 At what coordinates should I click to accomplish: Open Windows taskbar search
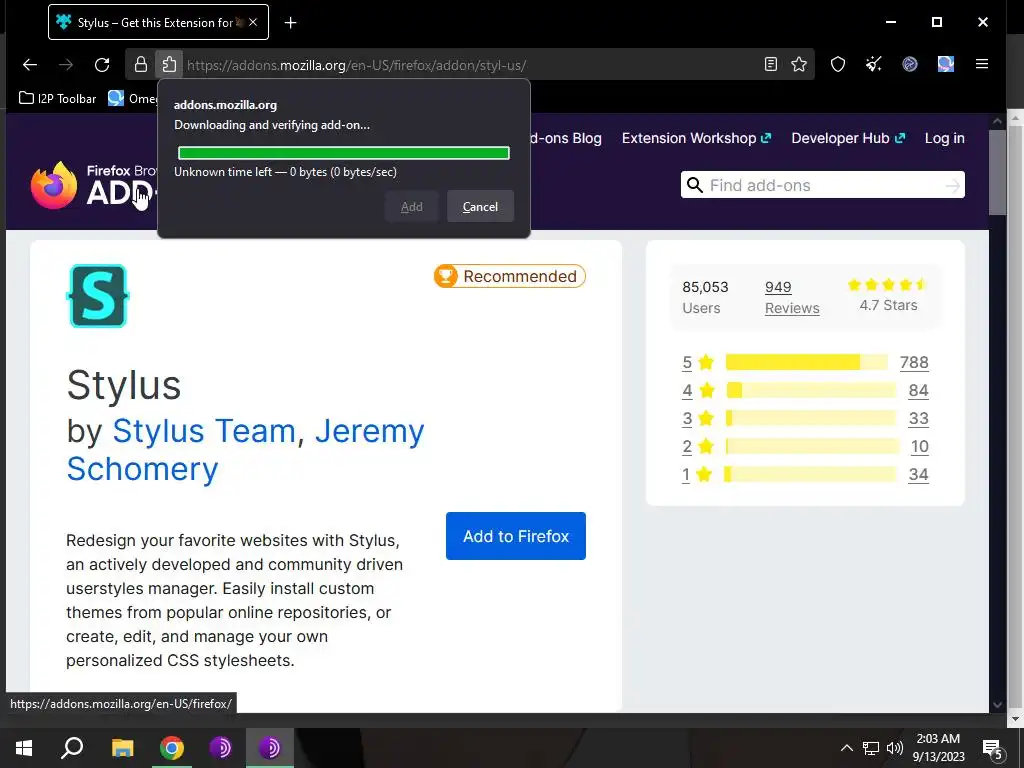click(72, 748)
